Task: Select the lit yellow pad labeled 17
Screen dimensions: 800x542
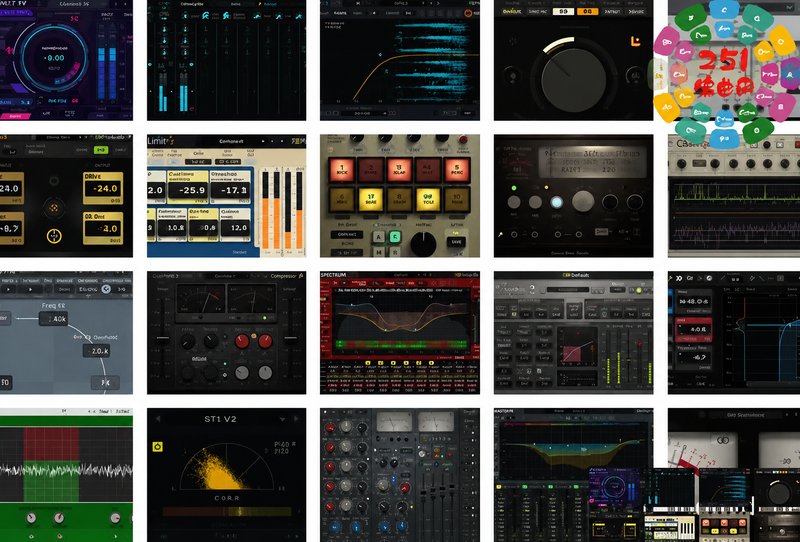Action: pyautogui.click(x=370, y=200)
